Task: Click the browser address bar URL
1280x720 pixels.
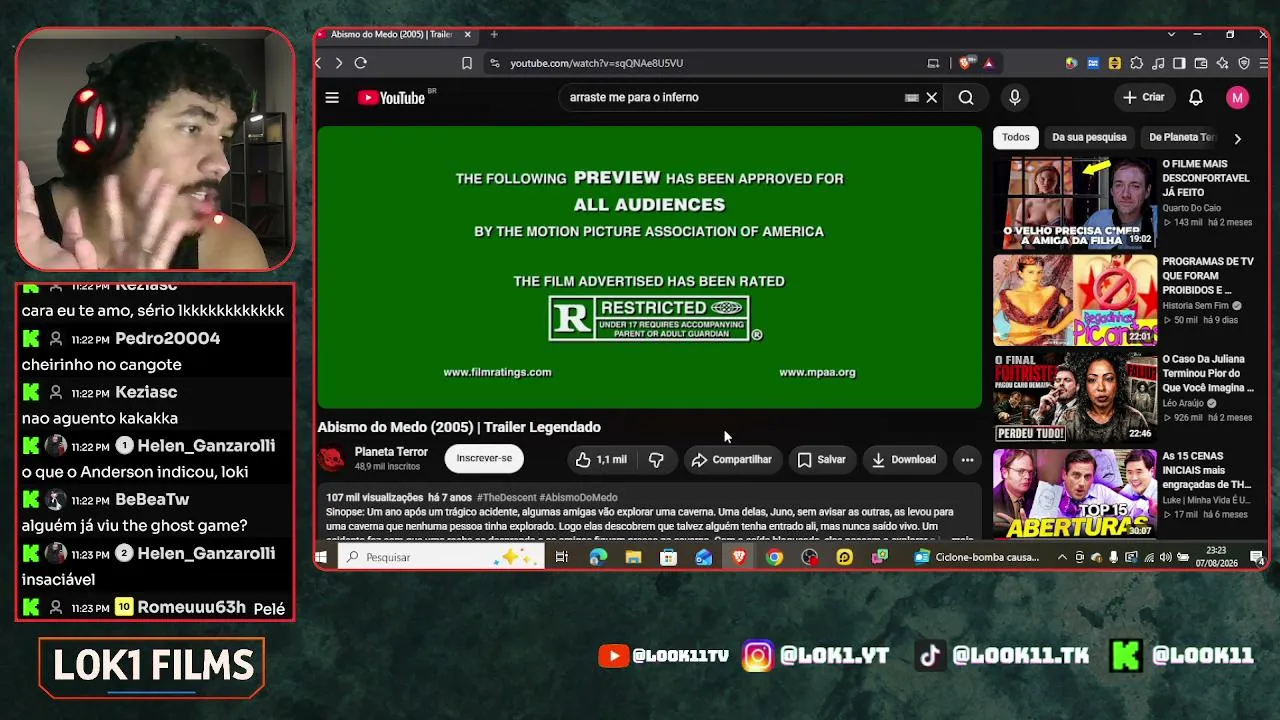Action: (596, 63)
